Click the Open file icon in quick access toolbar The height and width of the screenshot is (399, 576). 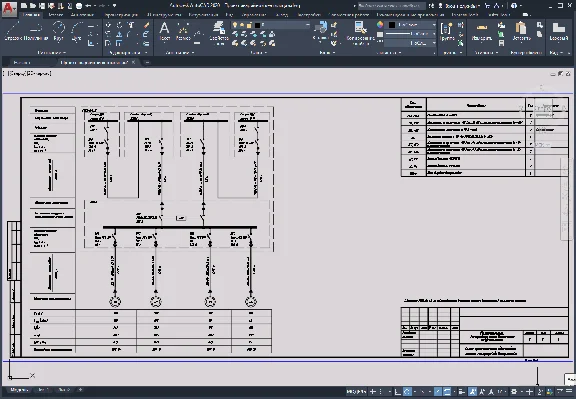pos(33,6)
